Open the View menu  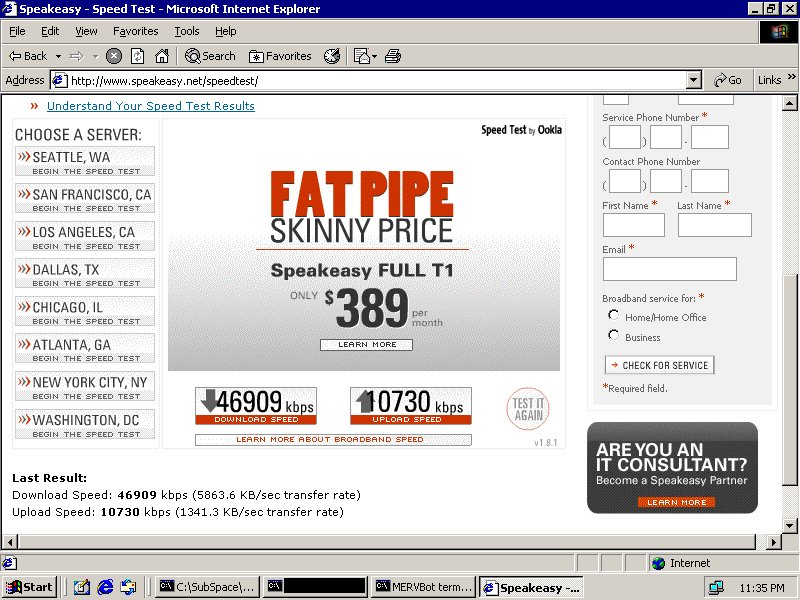click(x=86, y=32)
